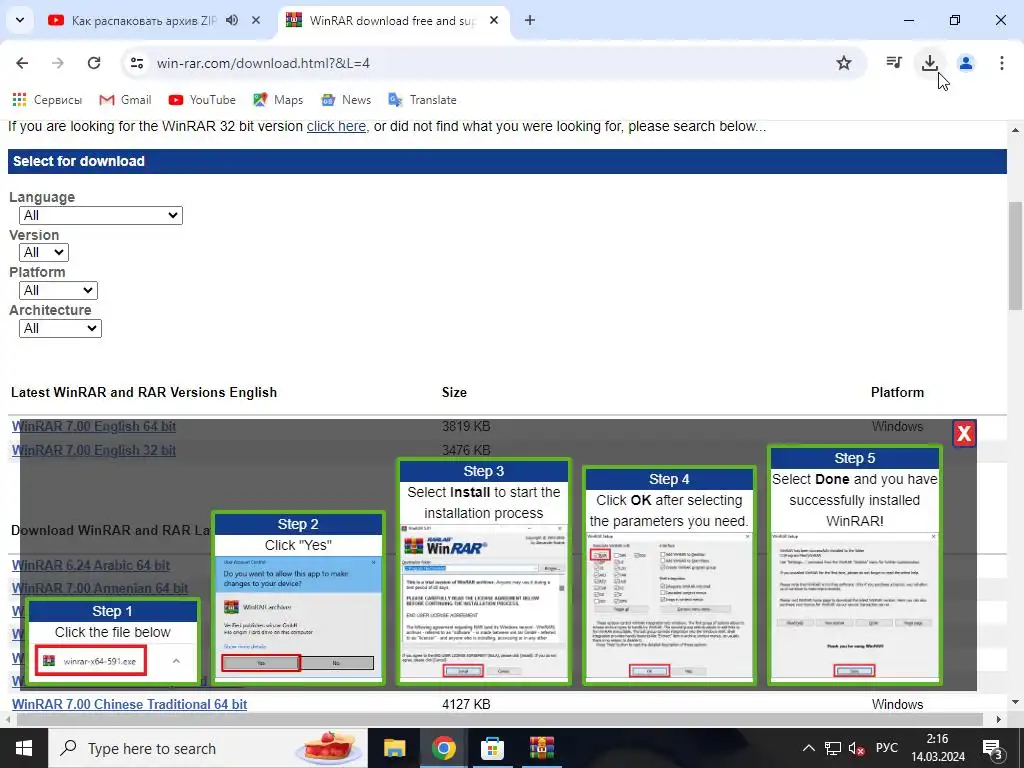Viewport: 1024px width, 768px height.
Task: Open WinRAR 7.00 English 64 bit link
Action: pyautogui.click(x=94, y=426)
